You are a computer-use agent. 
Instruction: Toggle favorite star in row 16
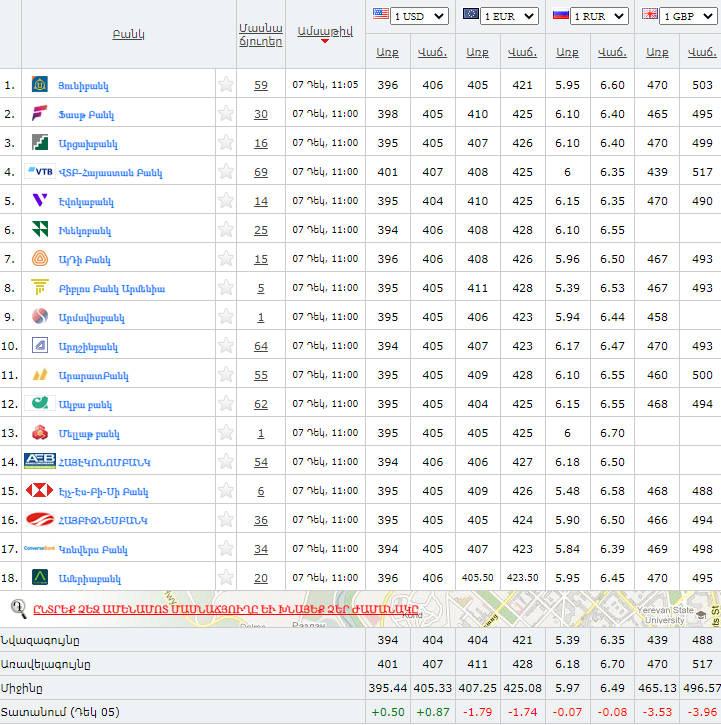(226, 519)
